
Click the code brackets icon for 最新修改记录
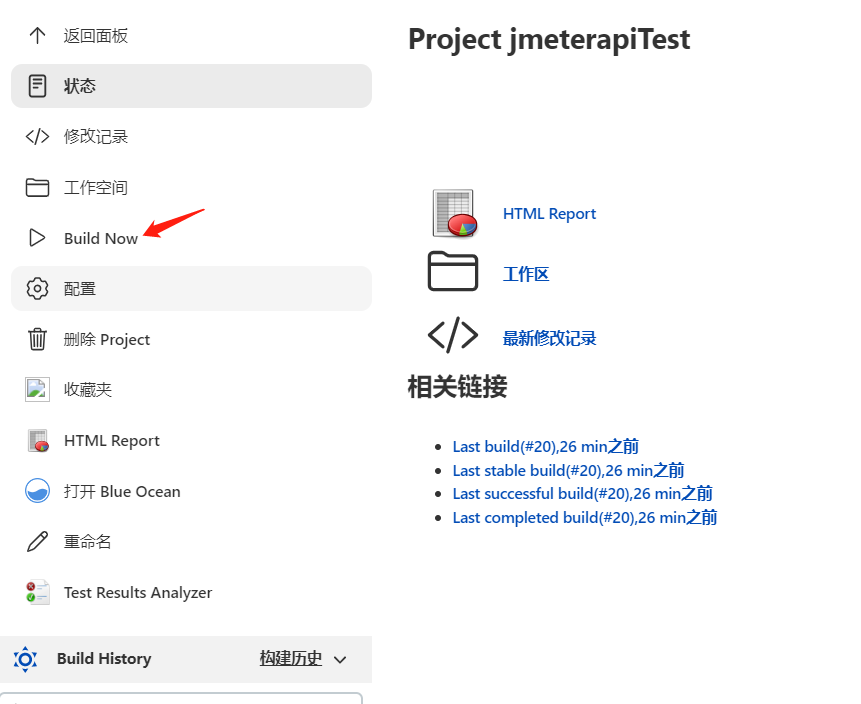(453, 336)
